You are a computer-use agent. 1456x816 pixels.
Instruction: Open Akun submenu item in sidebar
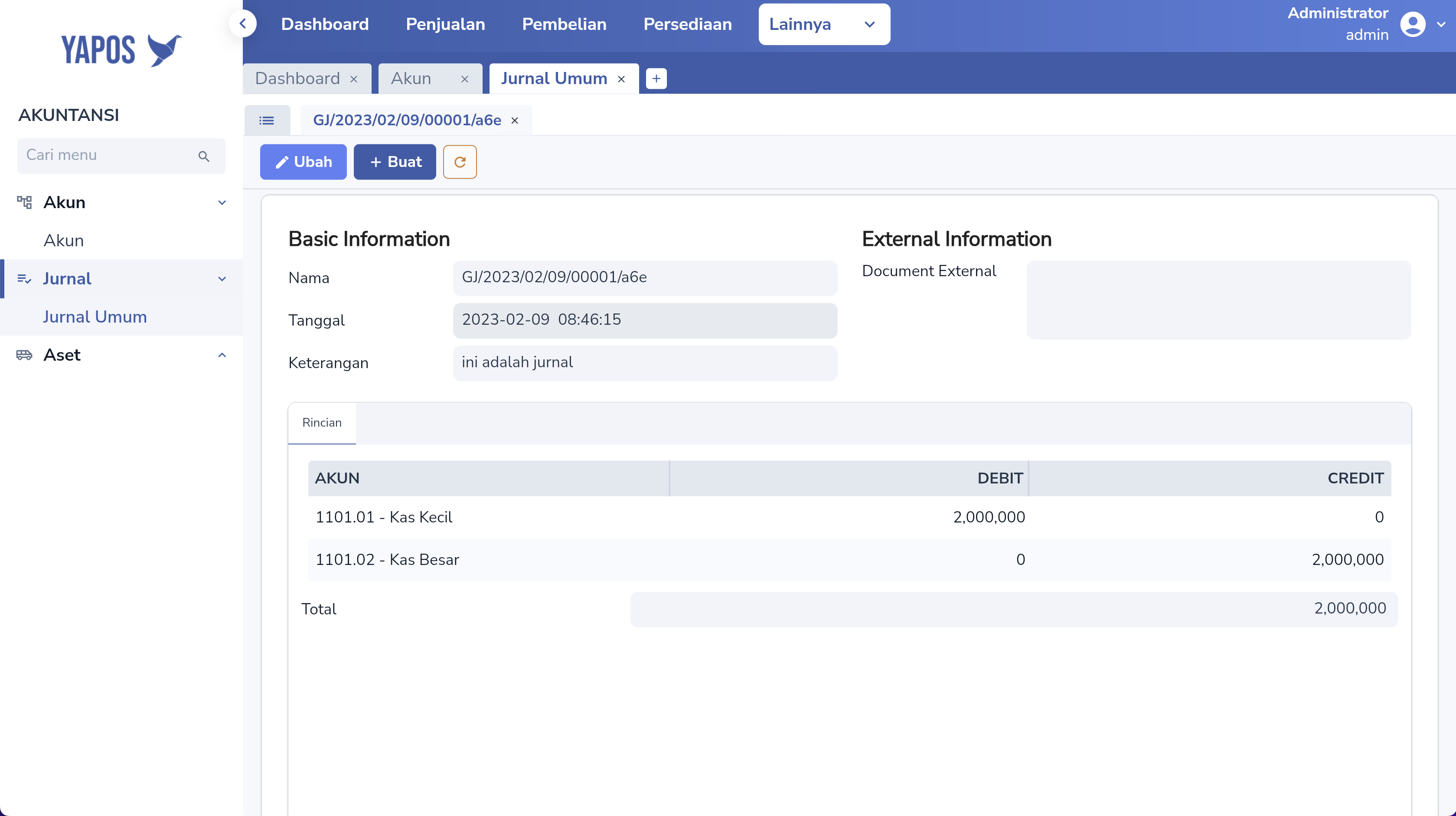click(64, 241)
